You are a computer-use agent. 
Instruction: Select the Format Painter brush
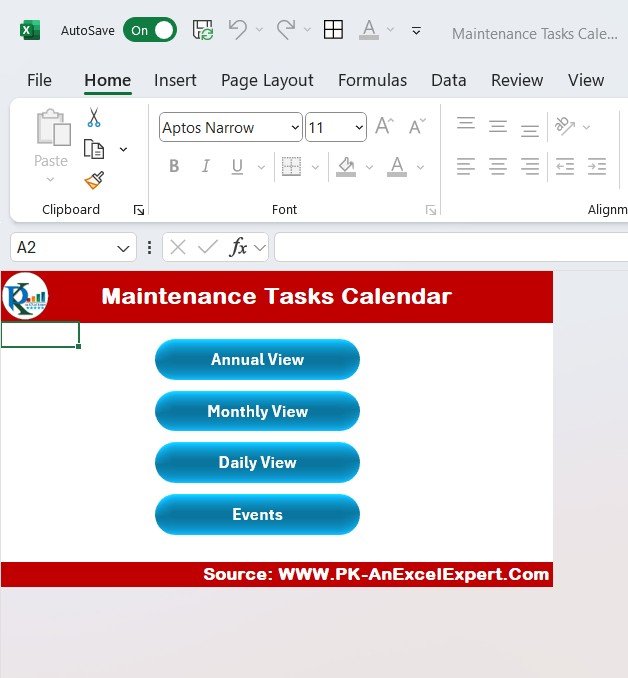(94, 181)
